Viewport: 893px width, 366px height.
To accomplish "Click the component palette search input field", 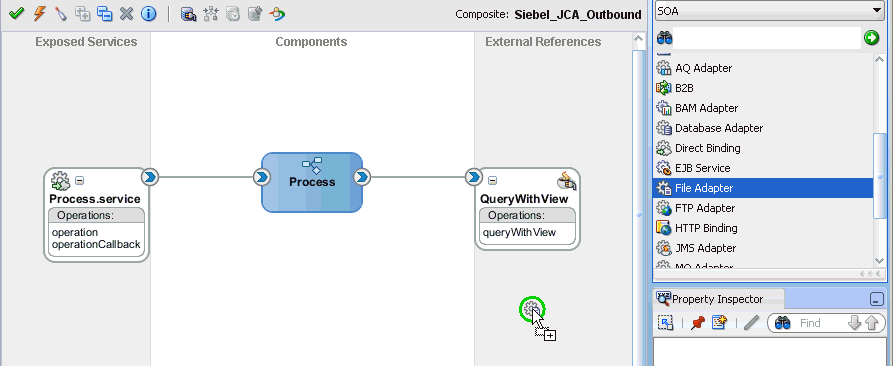I will click(x=768, y=38).
